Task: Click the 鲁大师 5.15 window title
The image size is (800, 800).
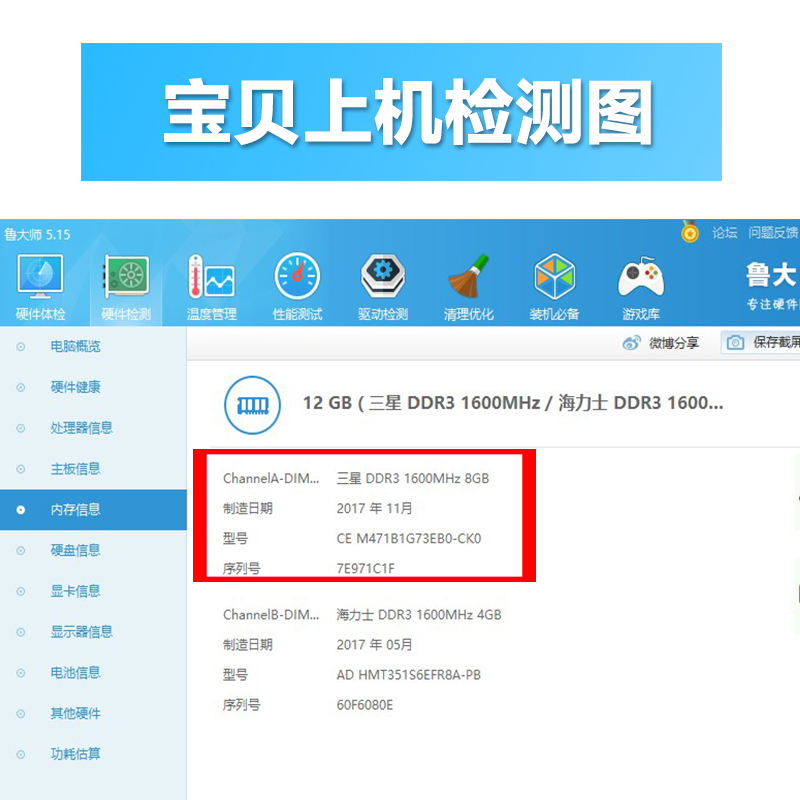Action: click(x=37, y=235)
